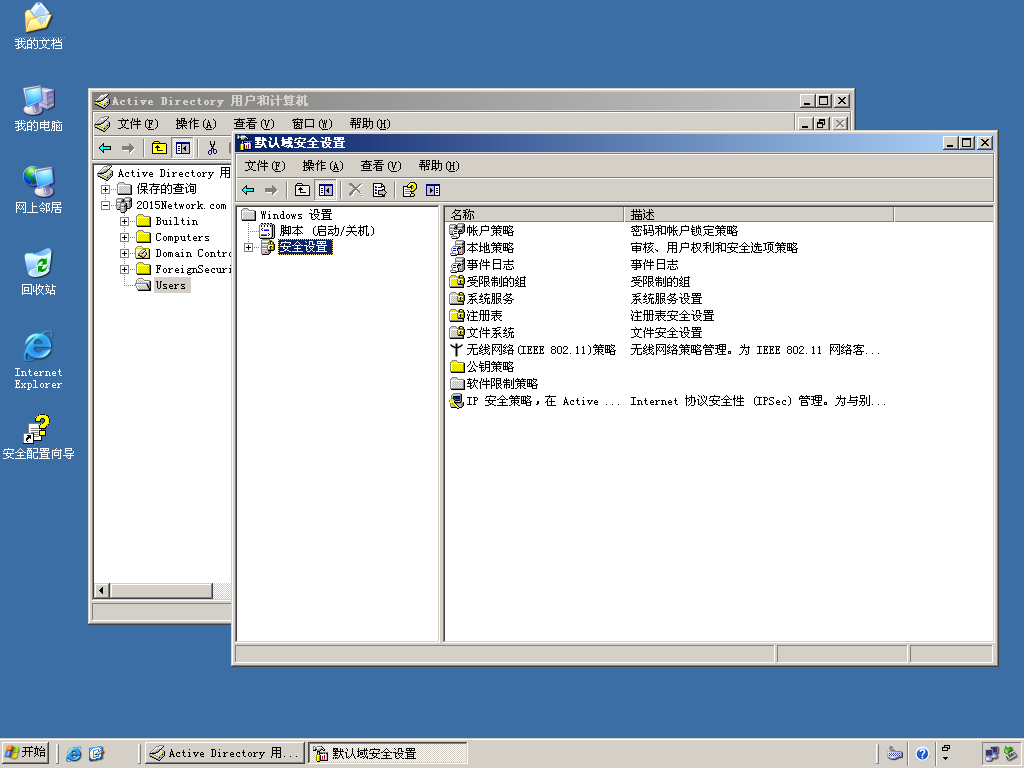Click Back arrow in Active Directory window toolbar

point(105,148)
